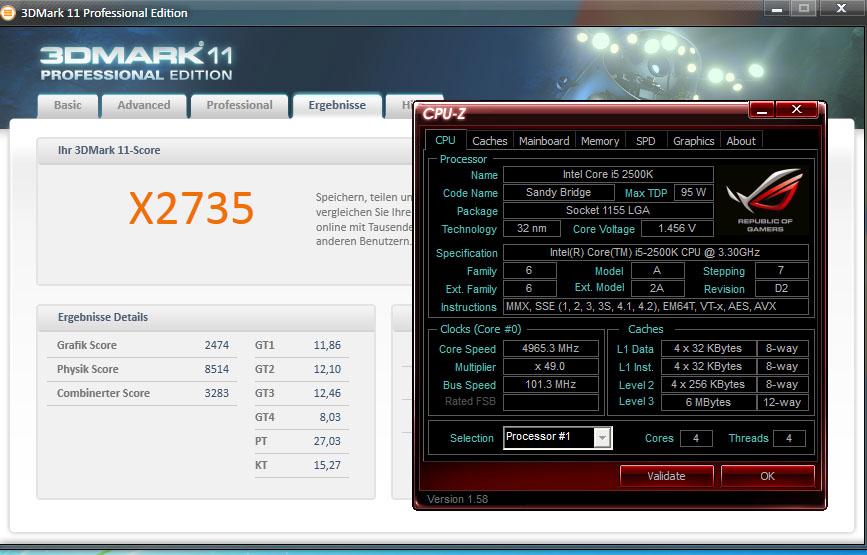This screenshot has width=867, height=555.
Task: Click the GT2 result 12,10
Action: tap(327, 369)
